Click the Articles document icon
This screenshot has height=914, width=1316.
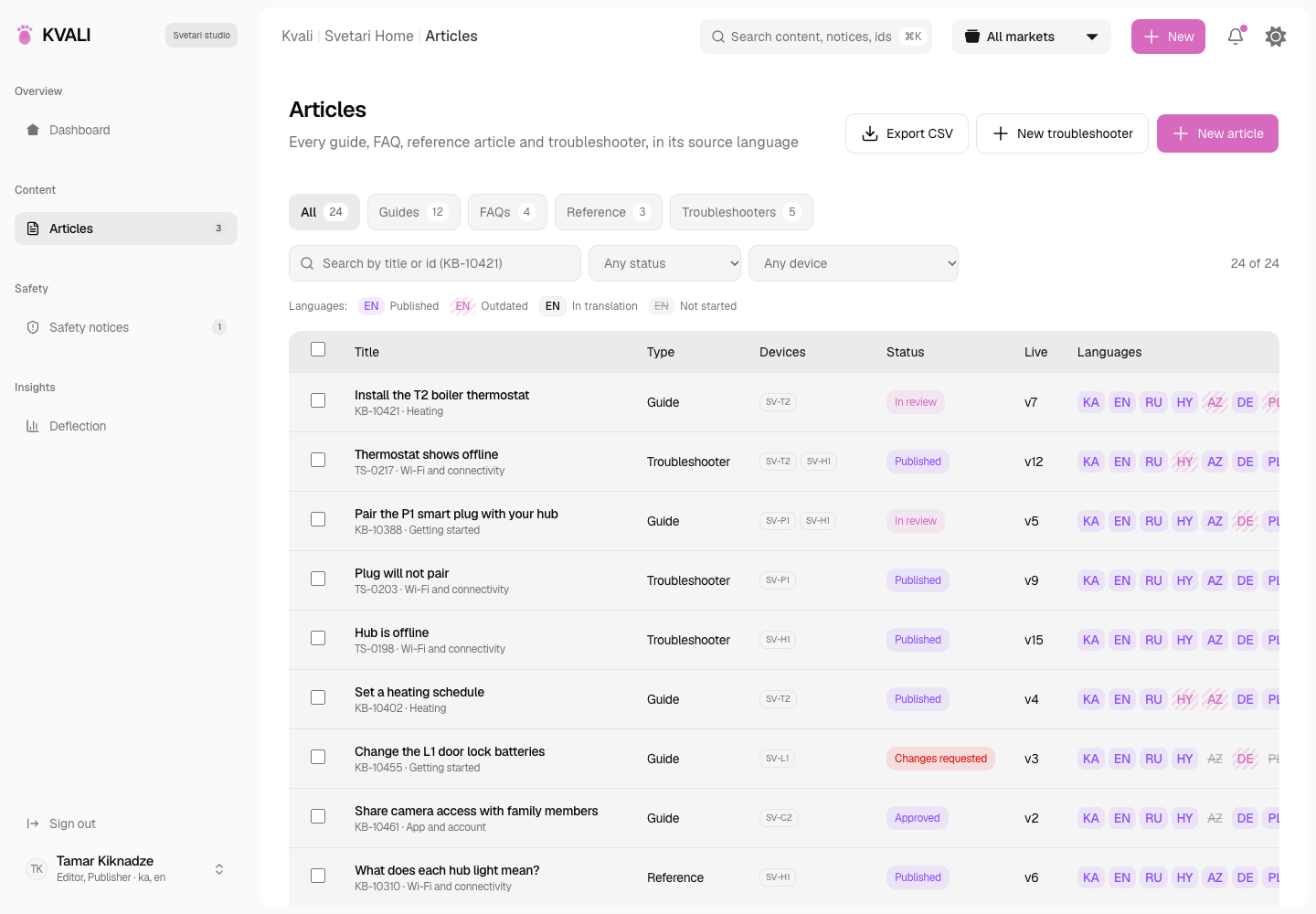tap(33, 228)
